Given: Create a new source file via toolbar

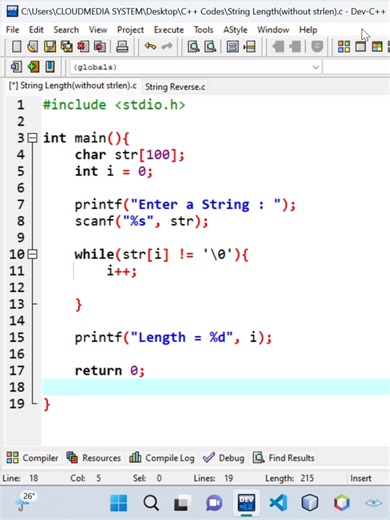Looking at the screenshot, I should (x=16, y=46).
